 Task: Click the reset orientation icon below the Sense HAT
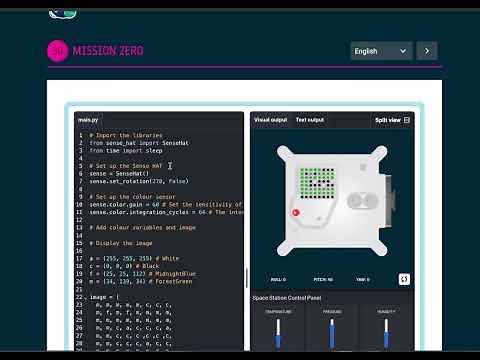pyautogui.click(x=404, y=279)
